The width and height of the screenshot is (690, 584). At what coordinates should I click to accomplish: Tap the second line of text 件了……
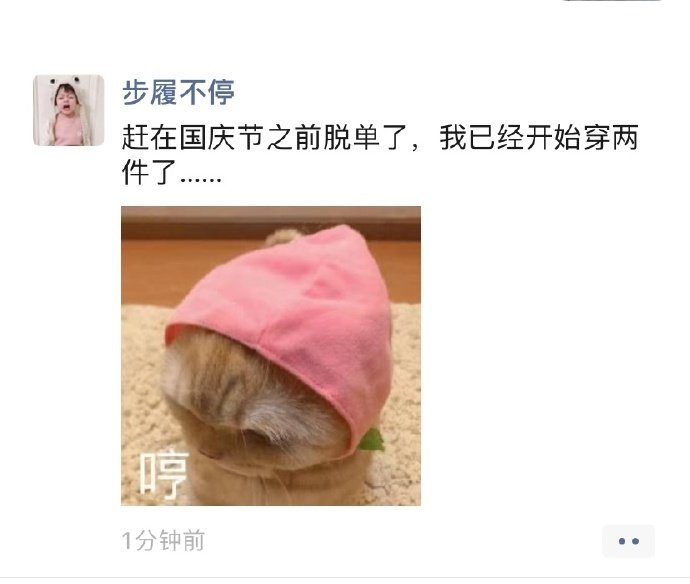click(172, 172)
